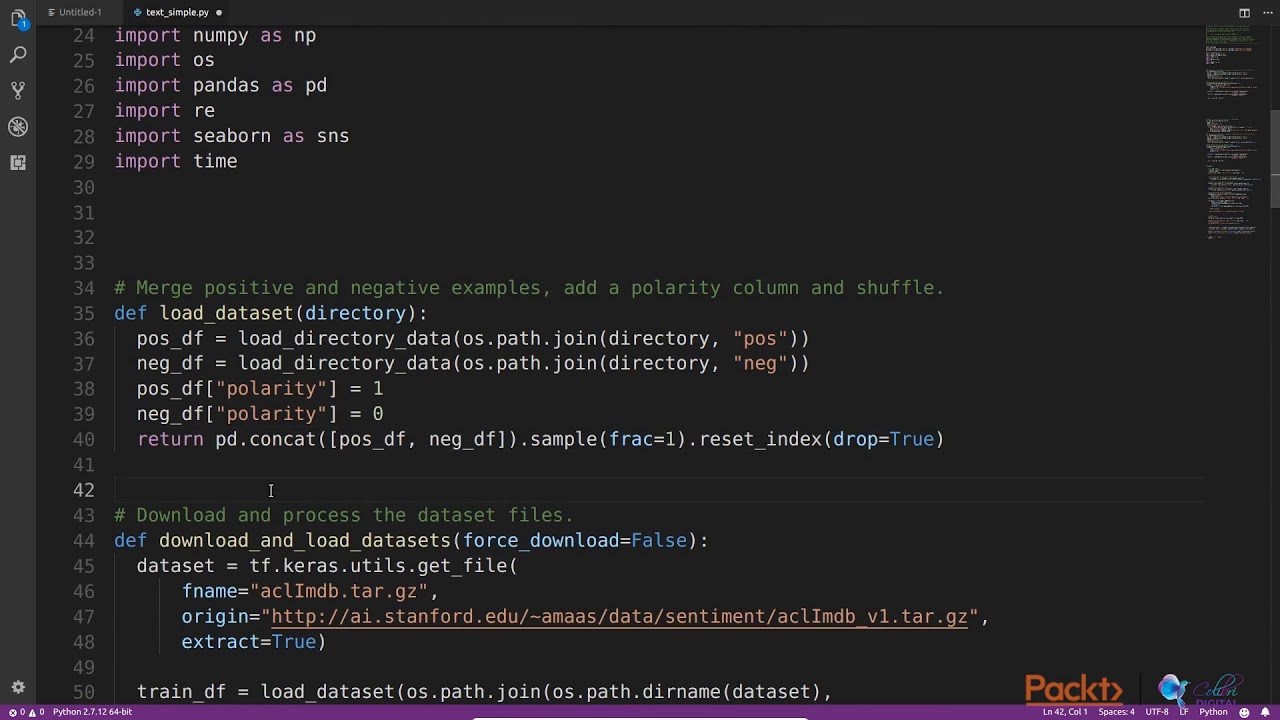Change file encoding UTF-8
1280x720 pixels.
pyautogui.click(x=1157, y=712)
